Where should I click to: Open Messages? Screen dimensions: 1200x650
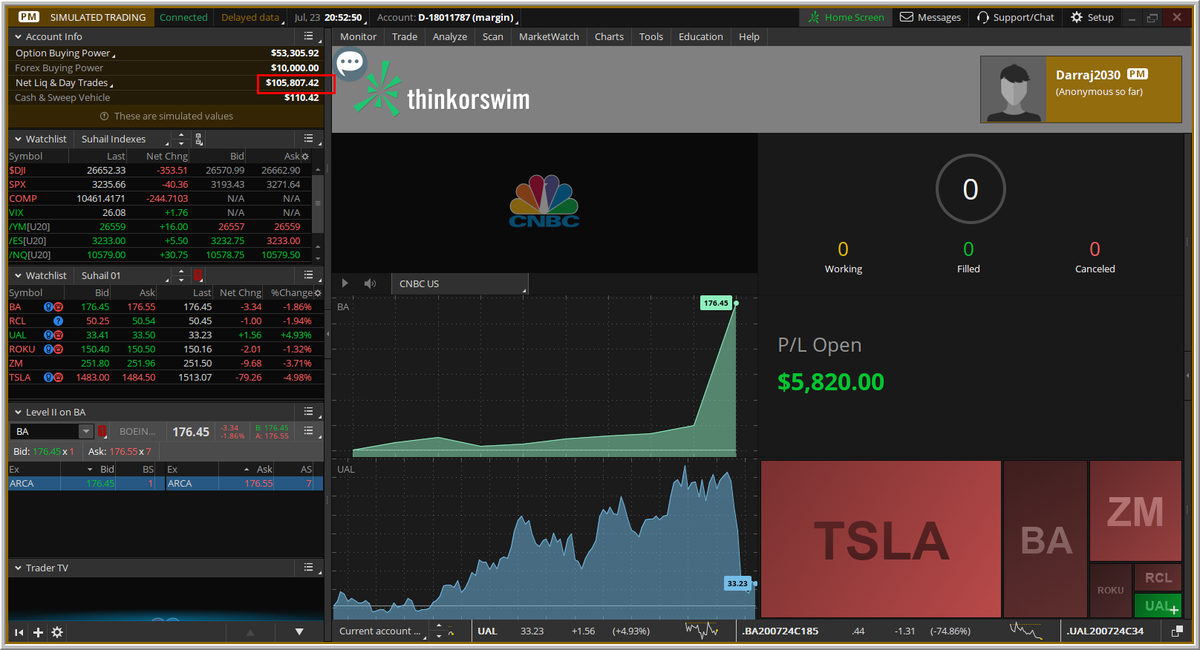(930, 17)
